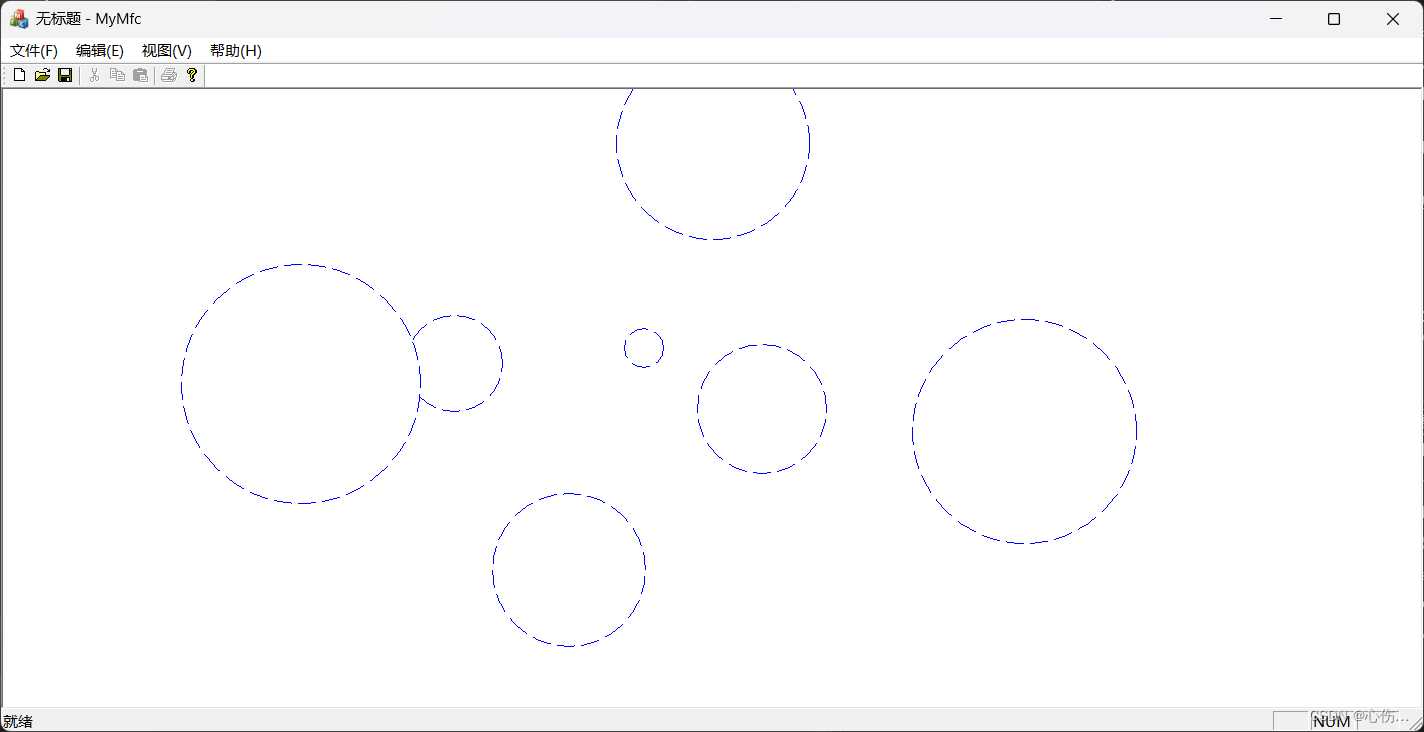Click the Copy toolbar icon
The width and height of the screenshot is (1424, 732).
(117, 75)
